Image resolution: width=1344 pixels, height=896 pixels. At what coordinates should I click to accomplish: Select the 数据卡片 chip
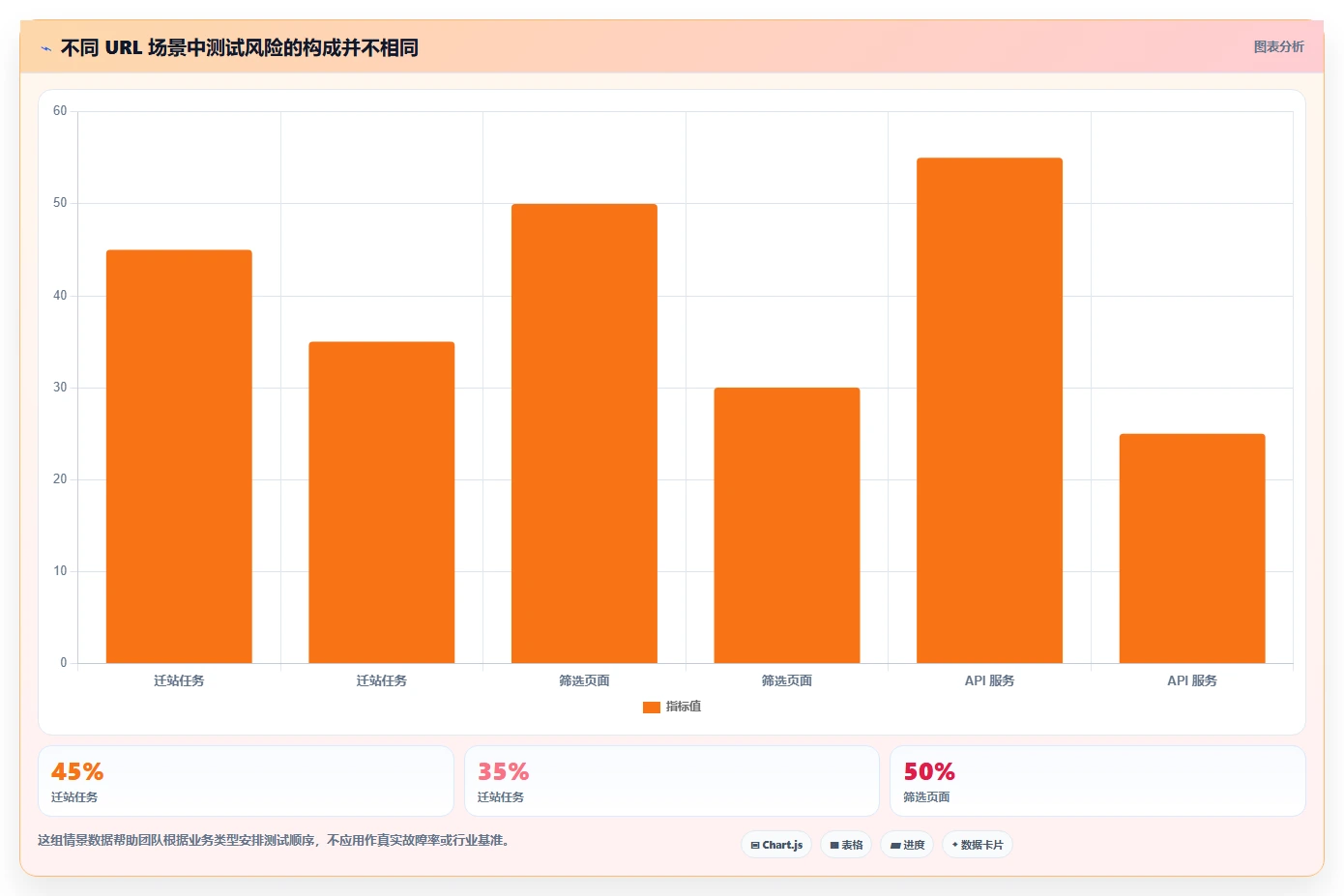(978, 845)
